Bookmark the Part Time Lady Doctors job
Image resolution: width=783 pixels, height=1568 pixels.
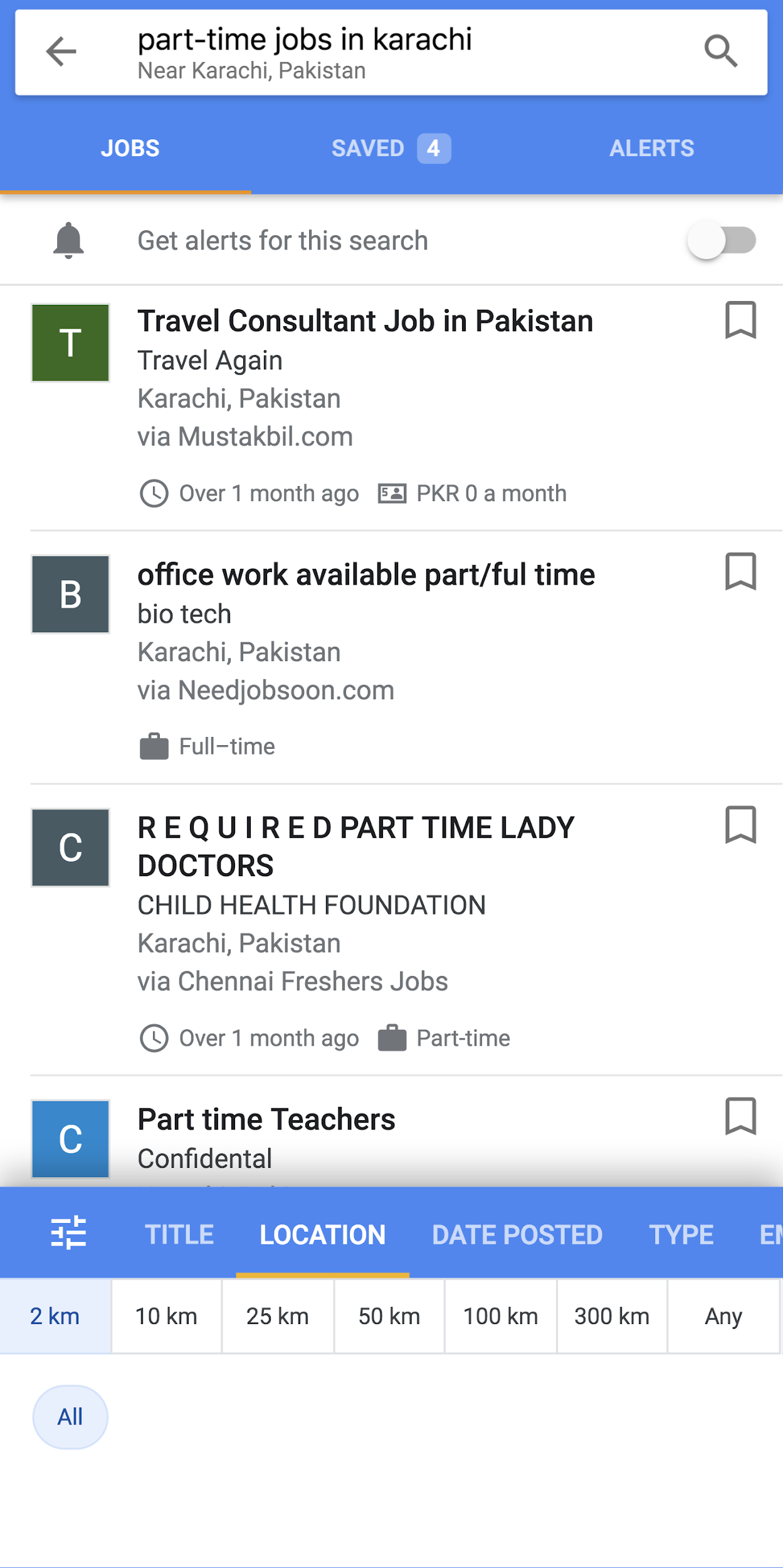click(740, 825)
